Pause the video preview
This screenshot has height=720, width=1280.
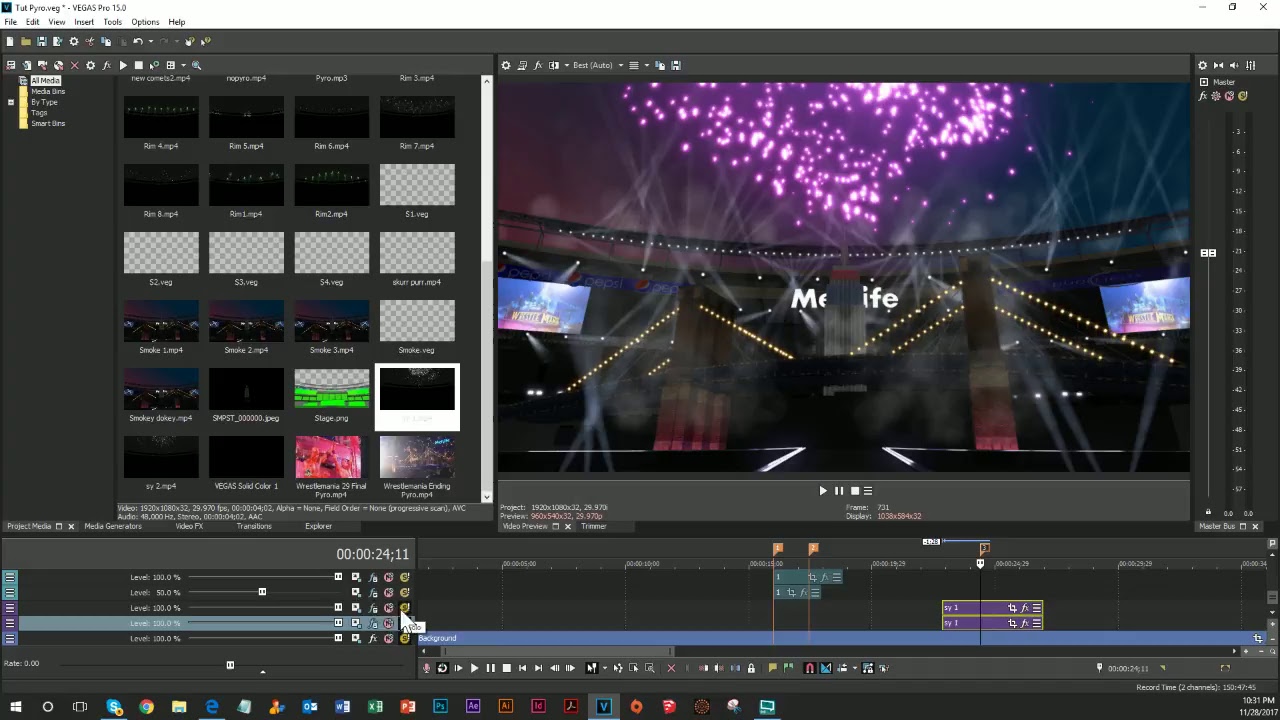(x=838, y=491)
